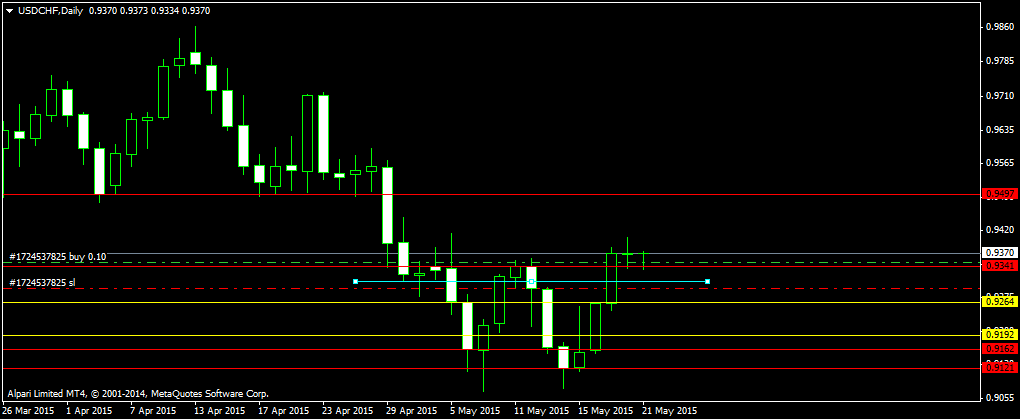Screen dimensions: 1020x419
Task: Select the red horizontal line at 0.9497
Action: point(491,194)
